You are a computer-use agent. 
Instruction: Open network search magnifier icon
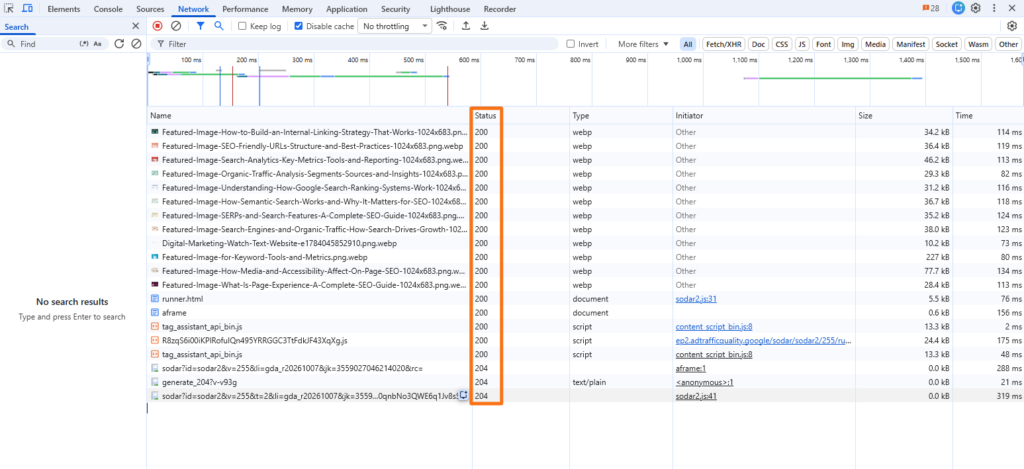(219, 26)
